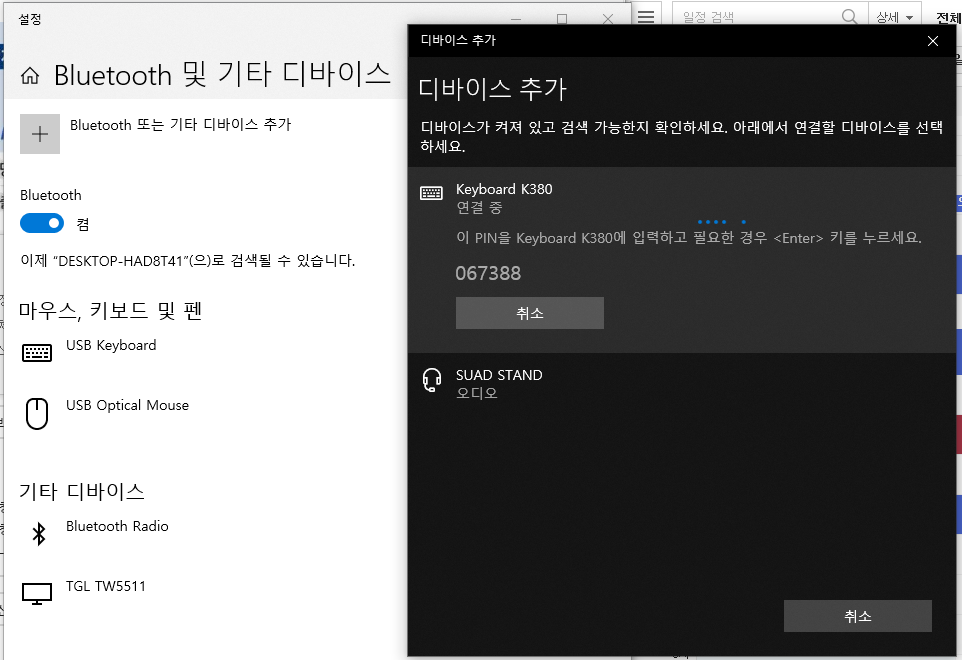The width and height of the screenshot is (962, 660).
Task: Click the SUAD STAND headset icon
Action: (432, 380)
